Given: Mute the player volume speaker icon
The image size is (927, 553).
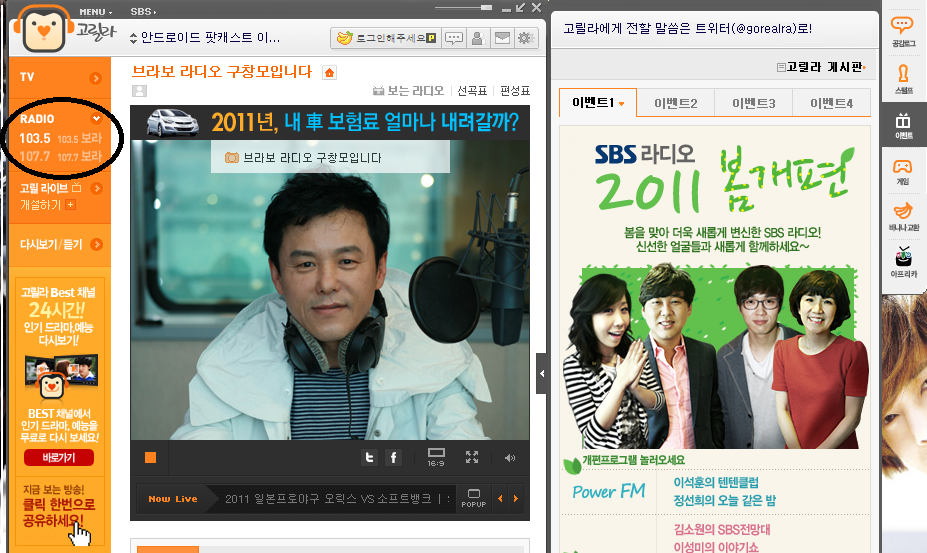Looking at the screenshot, I should pyautogui.click(x=510, y=458).
